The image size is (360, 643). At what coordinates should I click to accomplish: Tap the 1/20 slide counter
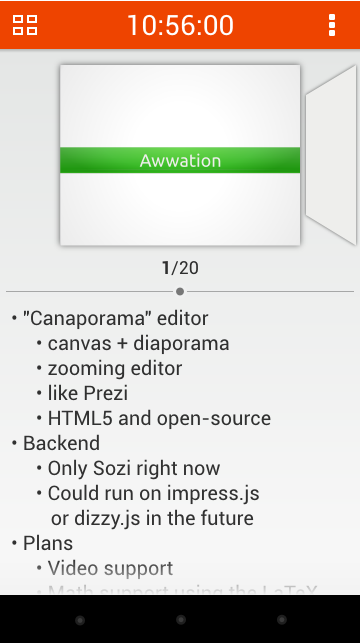[180, 268]
